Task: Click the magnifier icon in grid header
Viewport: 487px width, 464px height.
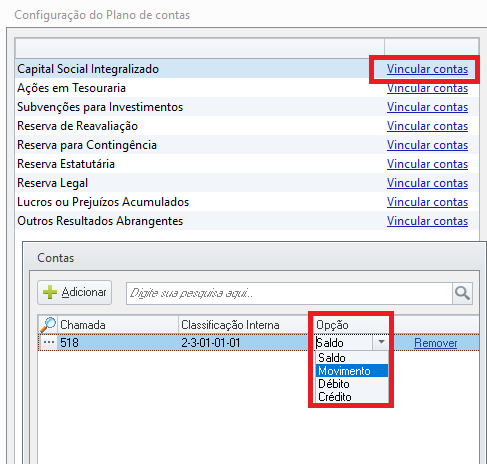Action: (x=48, y=325)
